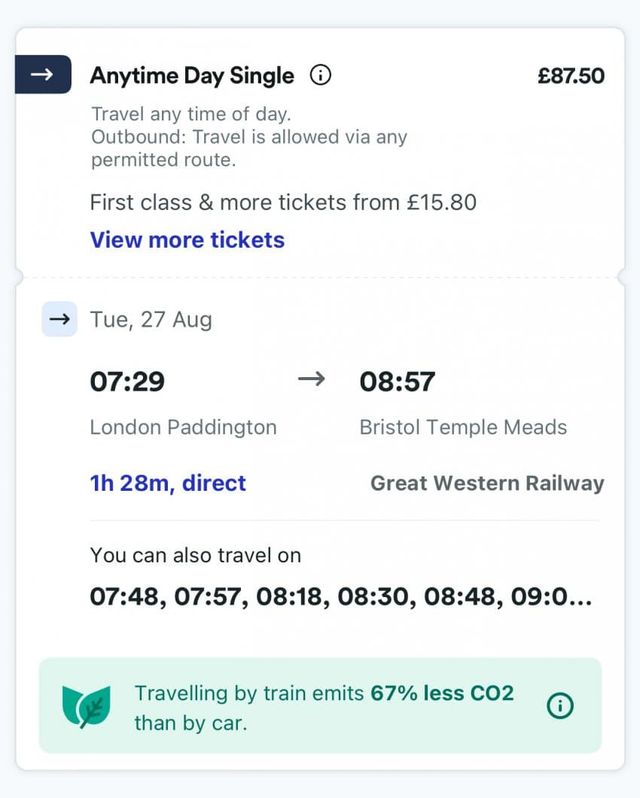The width and height of the screenshot is (640, 798).
Task: Click the £87.50 ticket price
Action: (570, 76)
